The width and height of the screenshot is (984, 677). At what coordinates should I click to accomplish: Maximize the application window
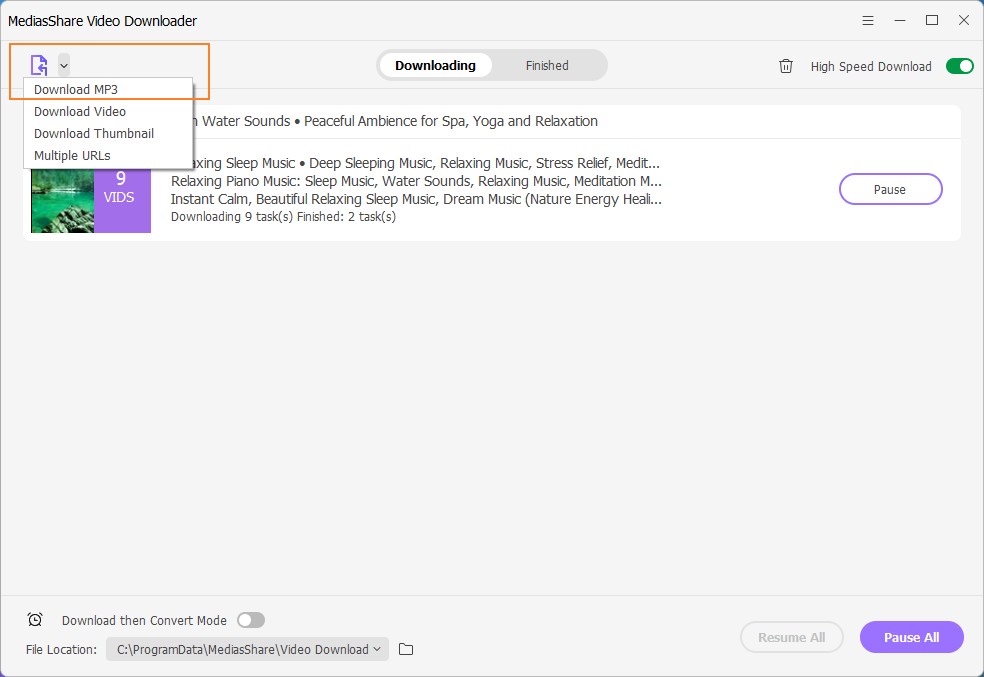point(932,20)
